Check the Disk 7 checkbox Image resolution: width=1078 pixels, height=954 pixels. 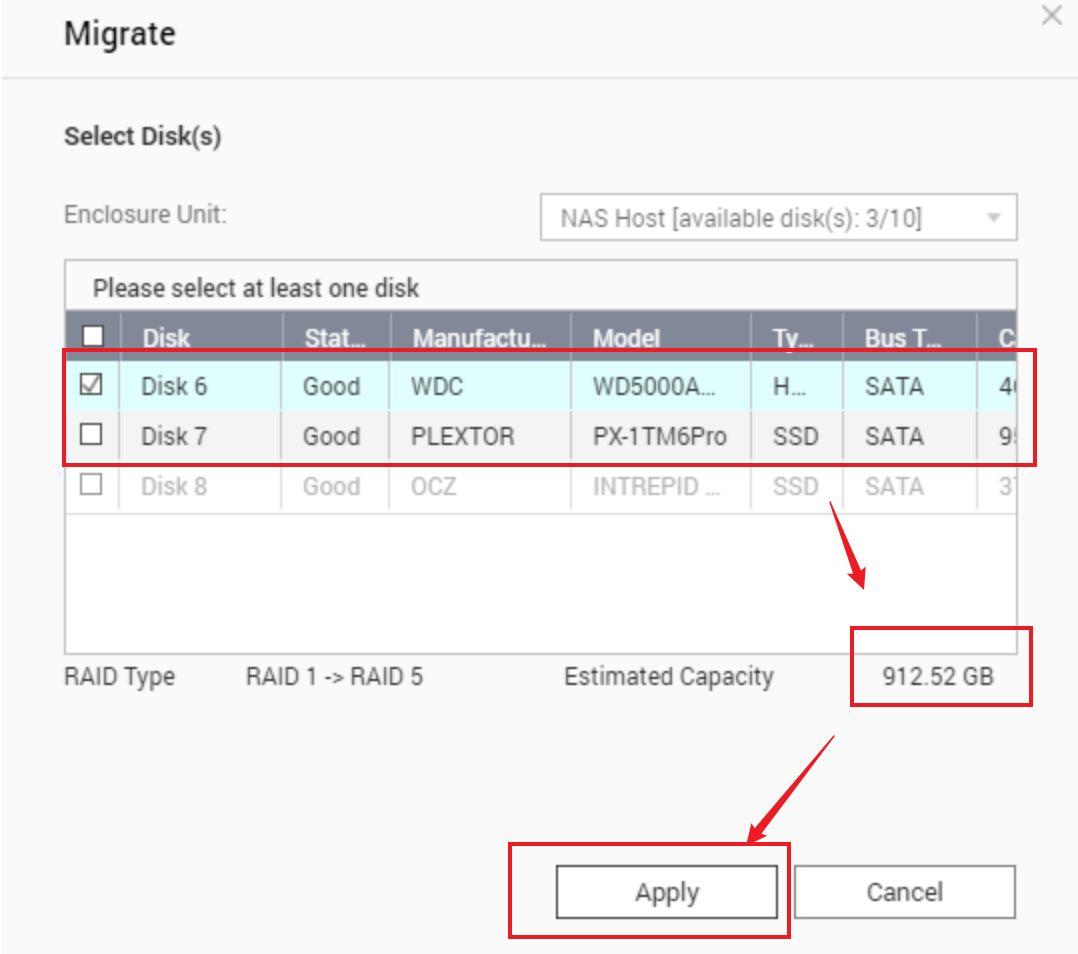[91, 434]
